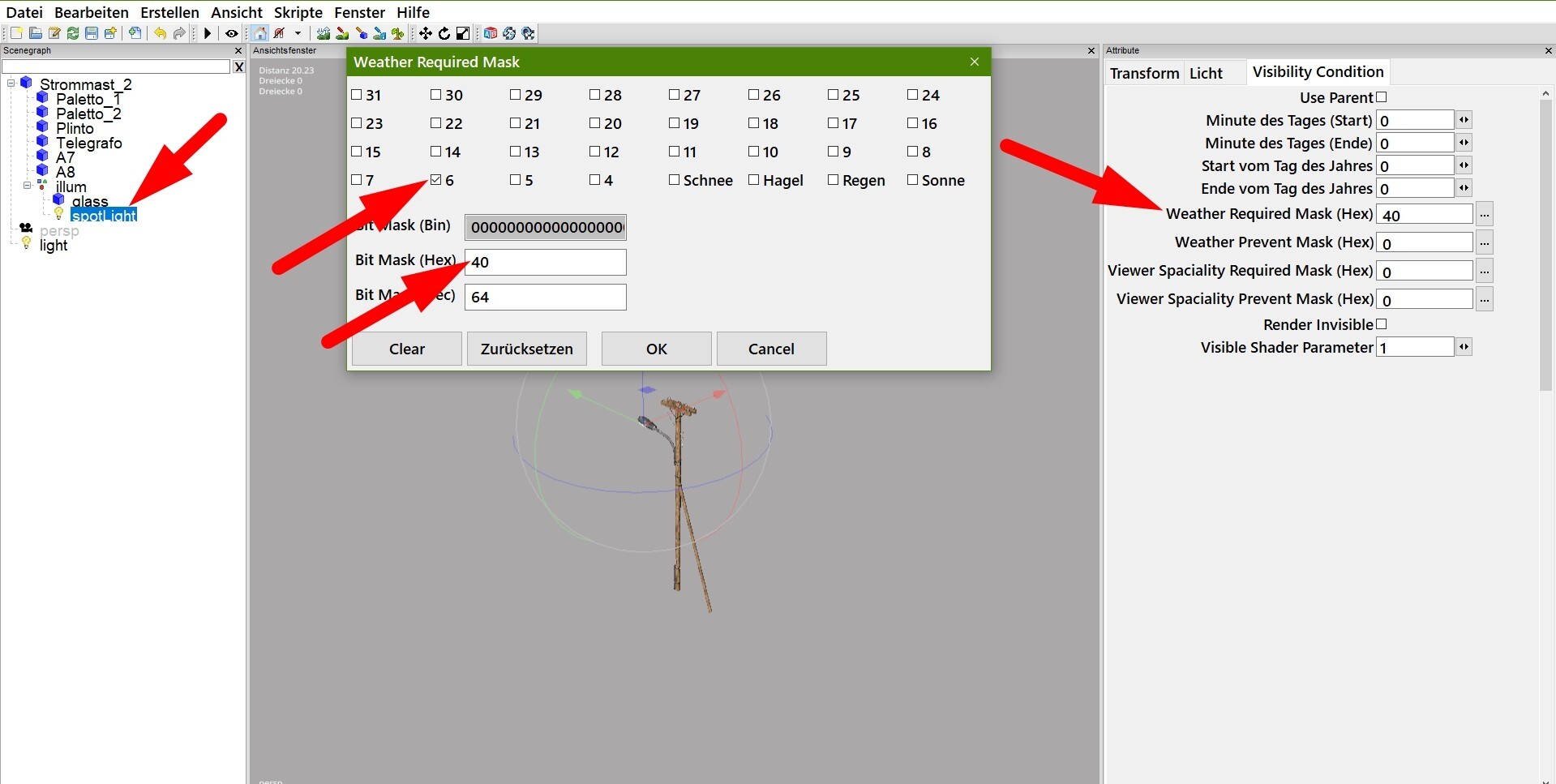This screenshot has width=1556, height=784.
Task: Collapse the illum group node
Action: (x=27, y=186)
